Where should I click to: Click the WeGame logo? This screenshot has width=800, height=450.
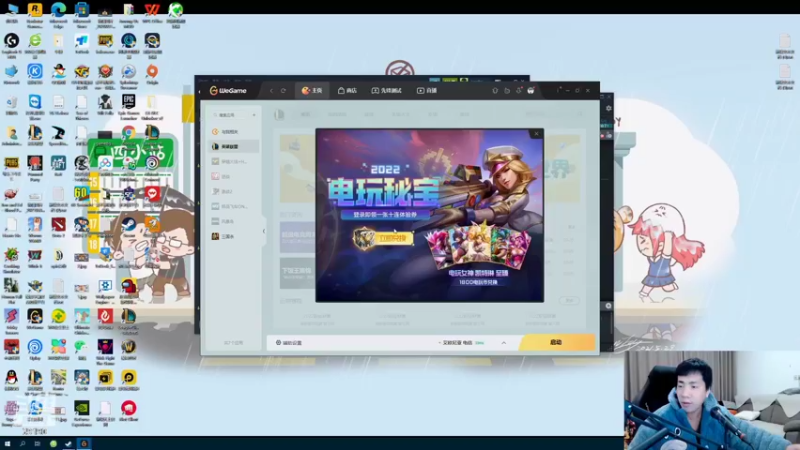coord(228,90)
